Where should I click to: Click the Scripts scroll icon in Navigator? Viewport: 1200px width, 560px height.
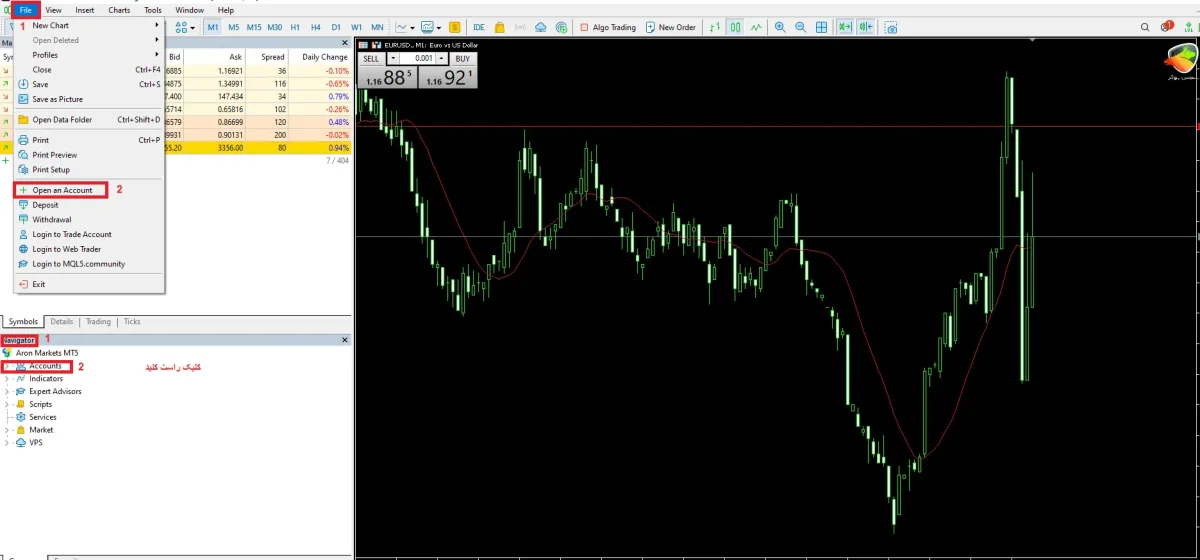(x=21, y=405)
